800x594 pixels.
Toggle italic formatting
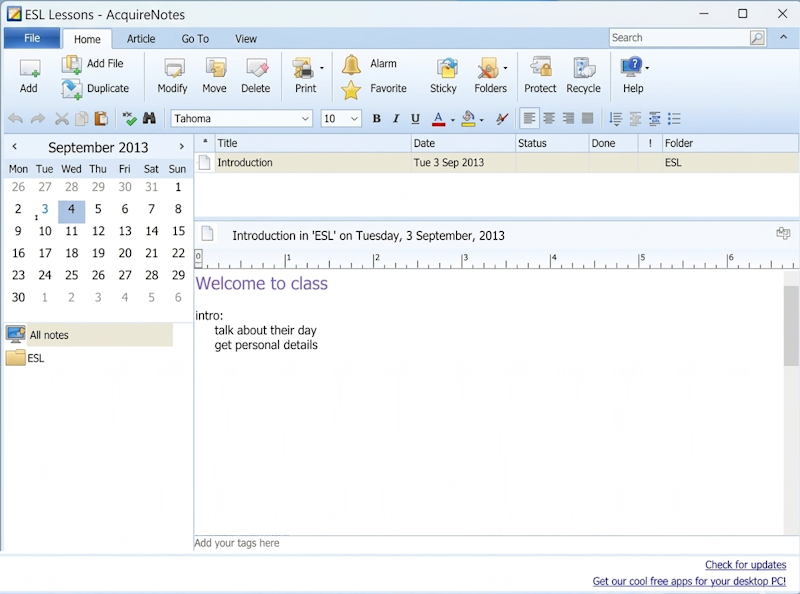pyautogui.click(x=396, y=119)
